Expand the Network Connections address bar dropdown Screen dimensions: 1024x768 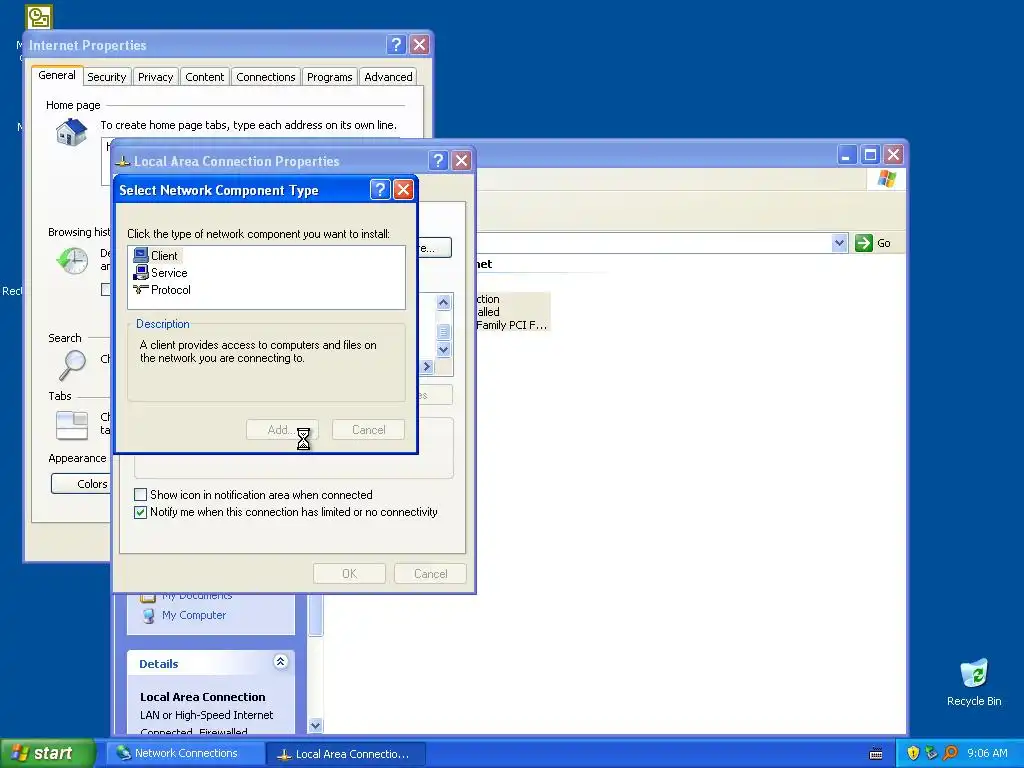[x=839, y=243]
